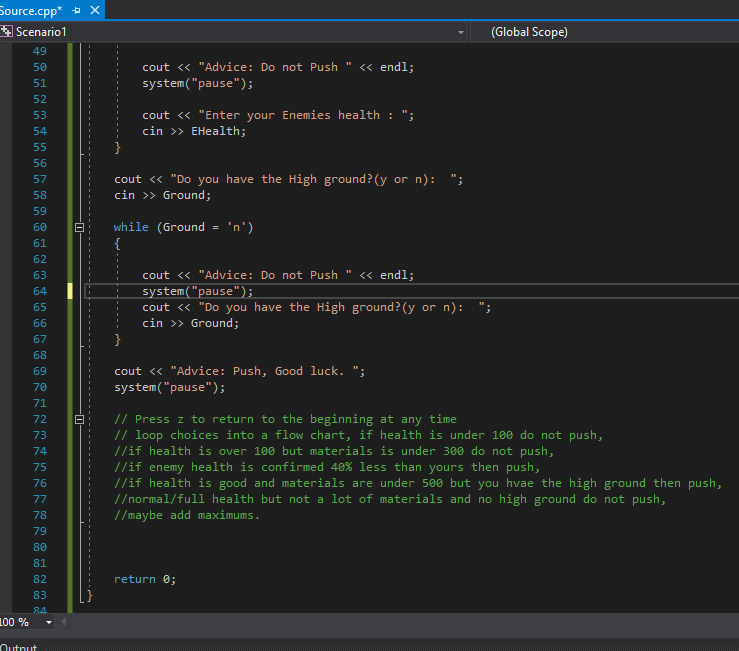Screen dimensions: 739x651
Task: Click the Scenario1 project icon
Action: (8, 32)
